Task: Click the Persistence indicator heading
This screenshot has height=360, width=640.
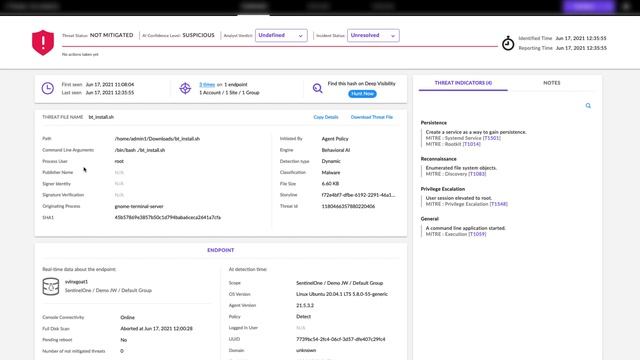Action: pyautogui.click(x=433, y=123)
